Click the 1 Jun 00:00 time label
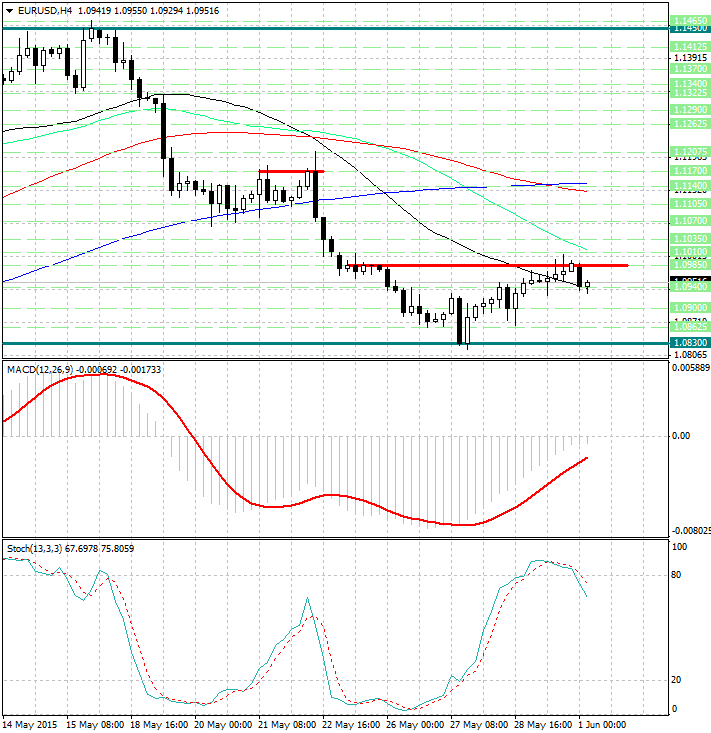Image resolution: width=711 pixels, height=733 pixels. click(602, 724)
